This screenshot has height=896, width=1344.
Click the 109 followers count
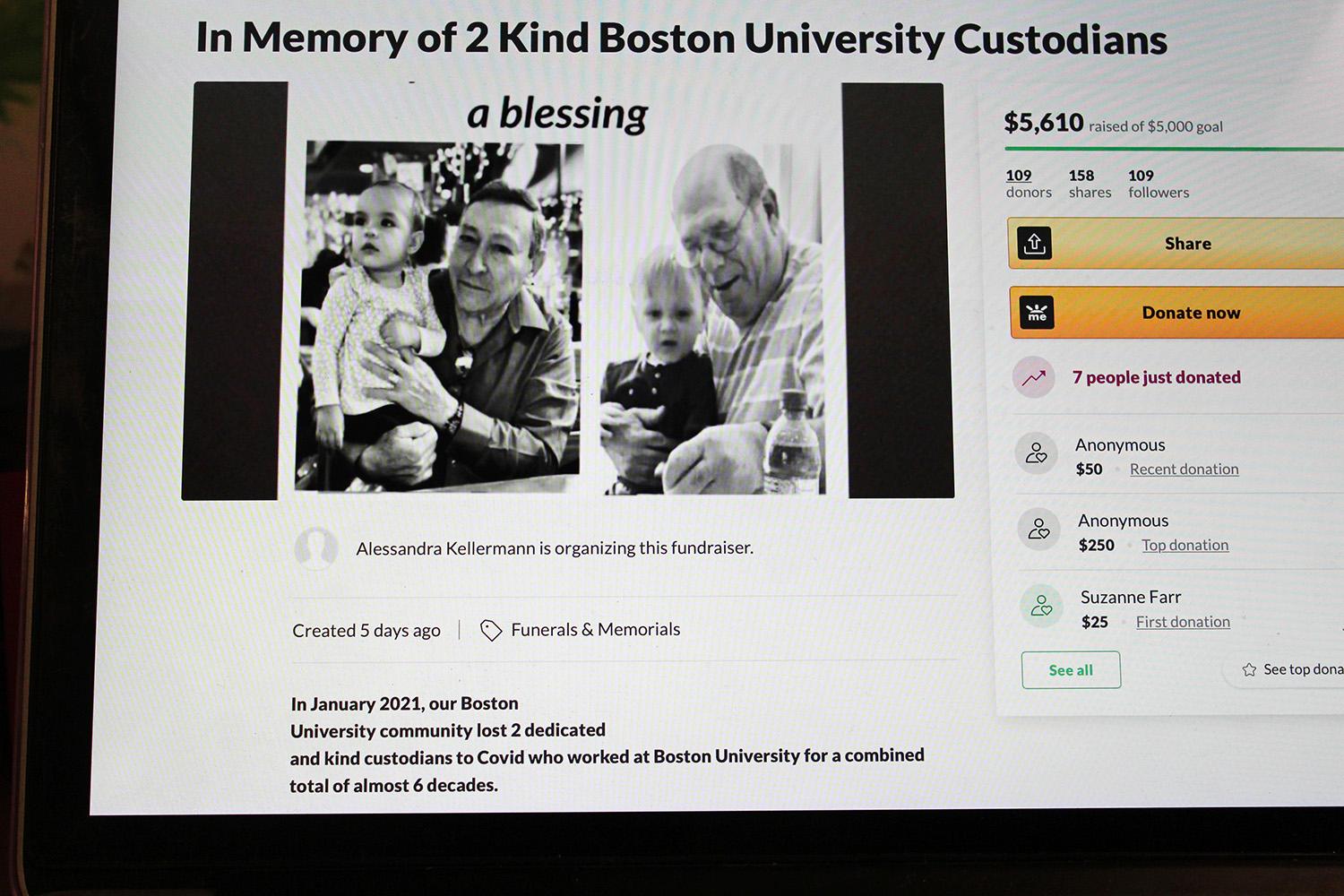pos(1159,184)
